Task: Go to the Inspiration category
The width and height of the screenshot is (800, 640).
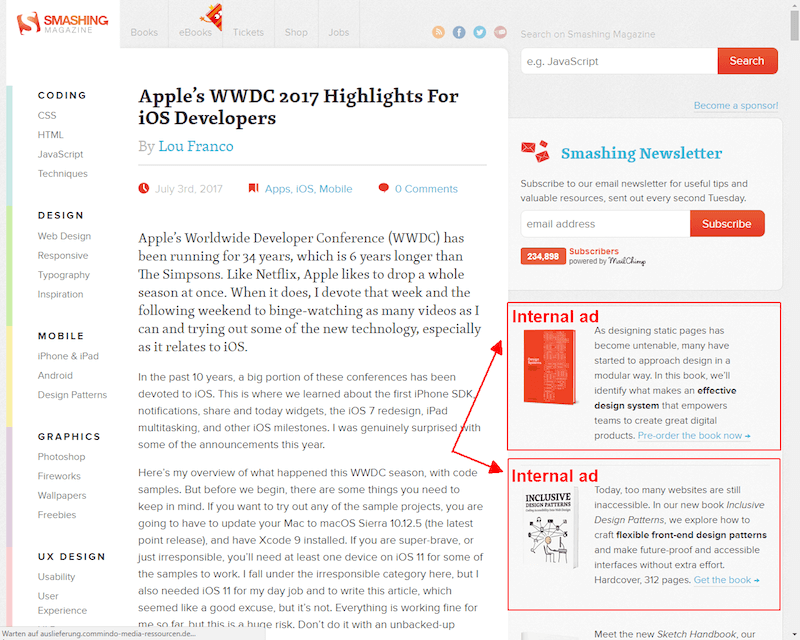Action: (60, 294)
